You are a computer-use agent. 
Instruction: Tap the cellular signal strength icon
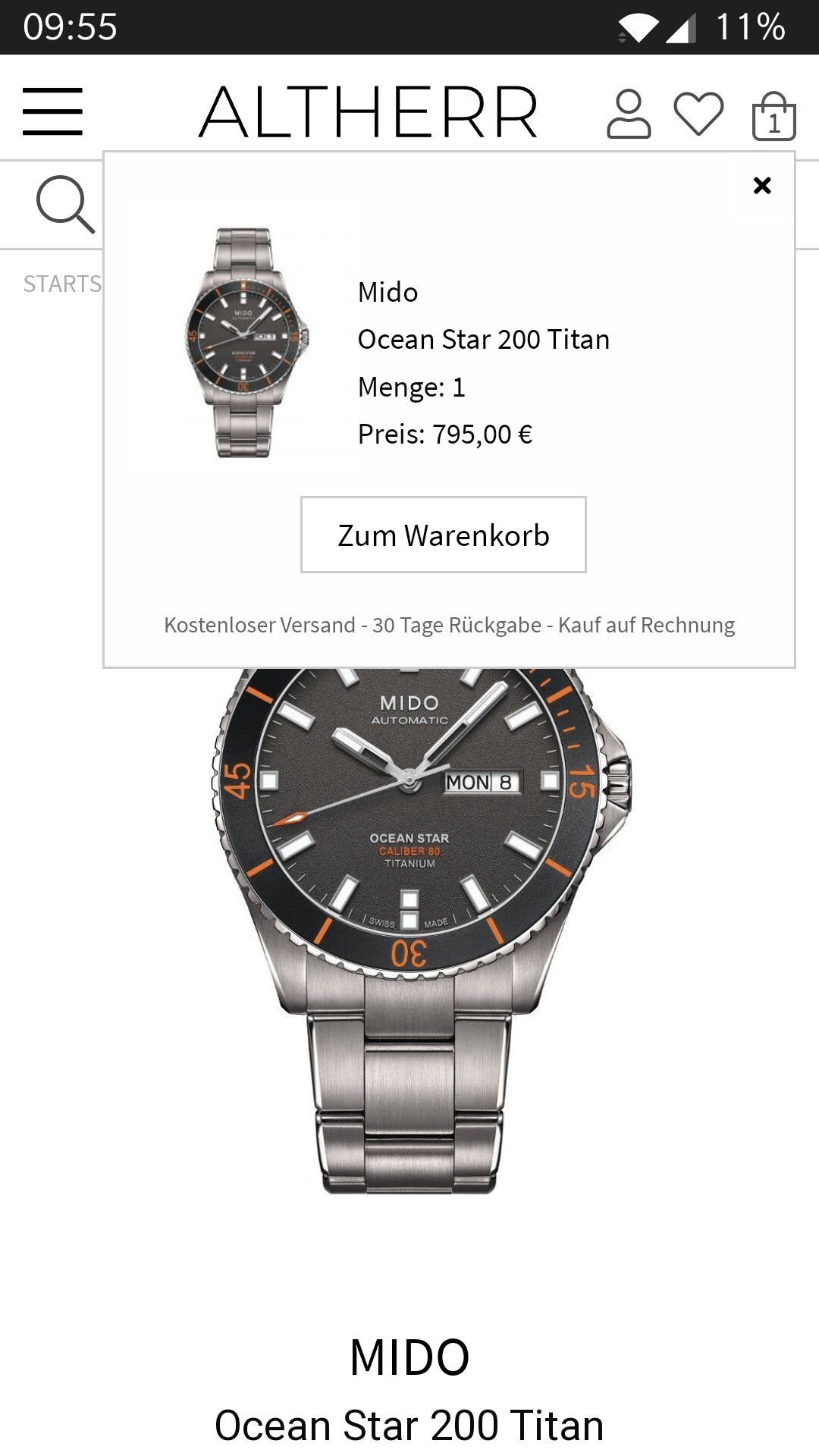click(x=680, y=28)
